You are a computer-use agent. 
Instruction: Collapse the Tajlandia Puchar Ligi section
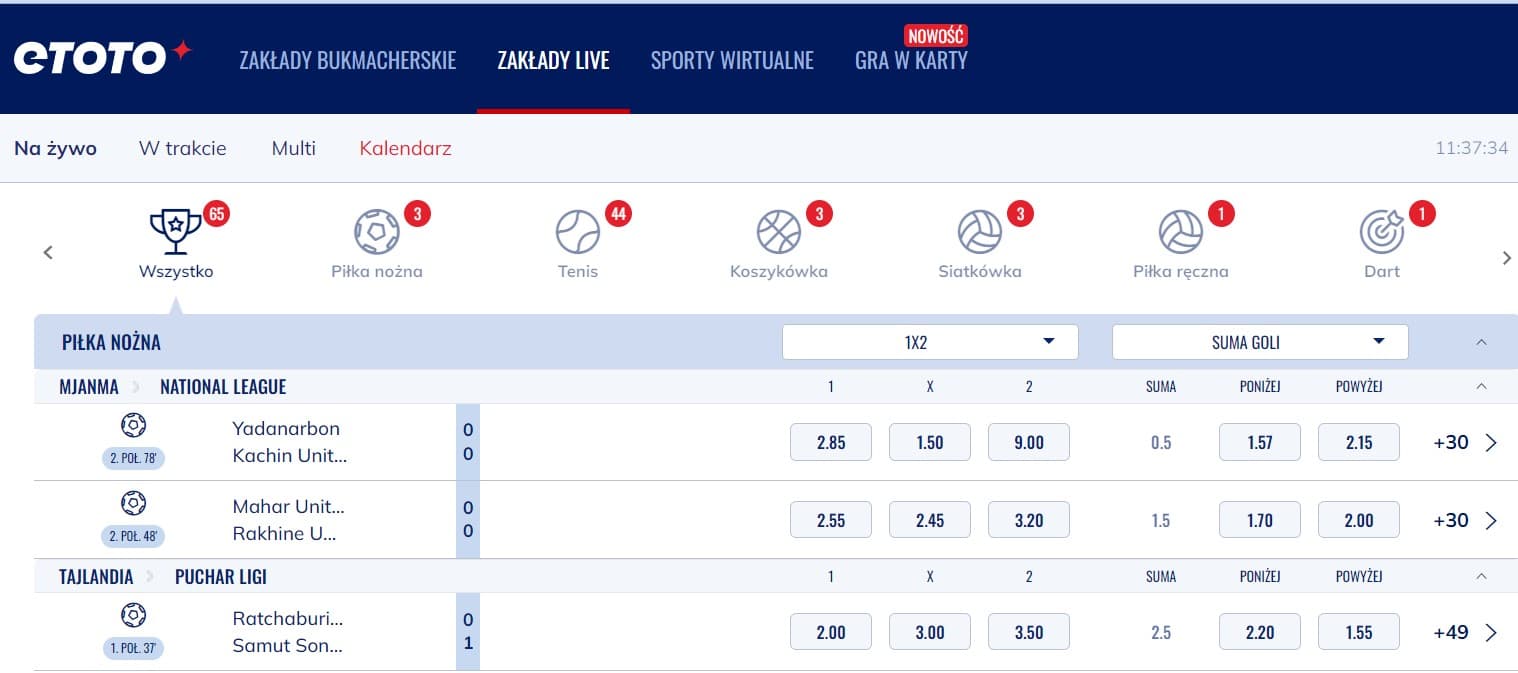click(1482, 576)
